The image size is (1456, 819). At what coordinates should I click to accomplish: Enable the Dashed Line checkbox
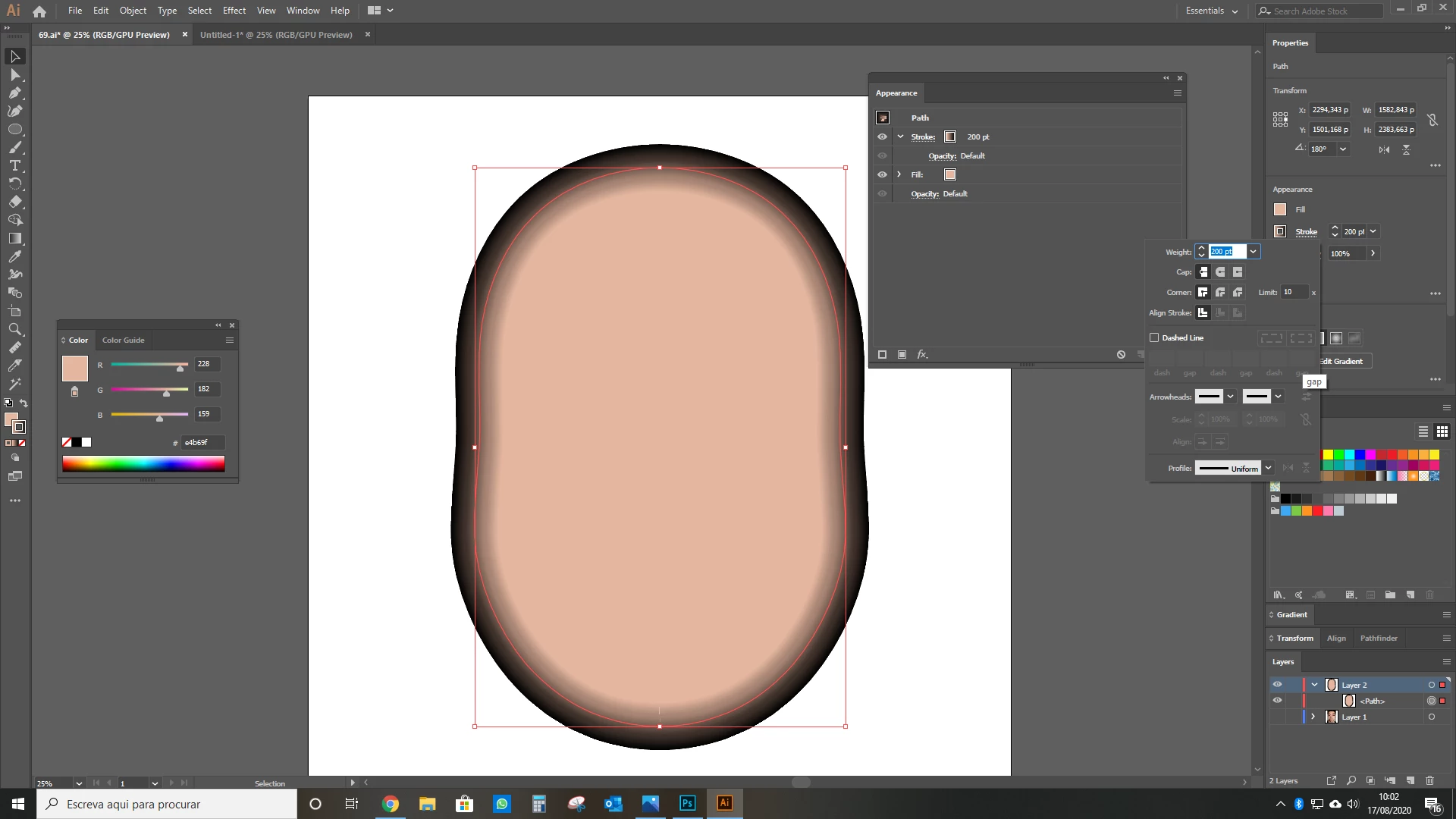[1154, 337]
